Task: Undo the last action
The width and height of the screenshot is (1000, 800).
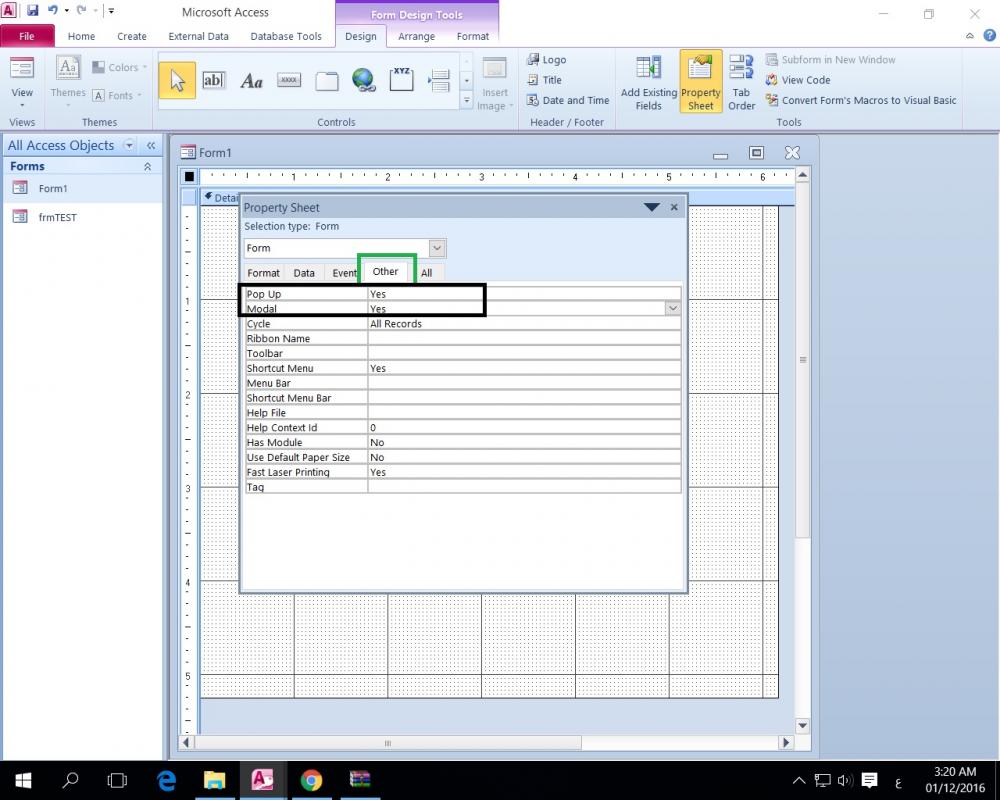Action: [52, 10]
